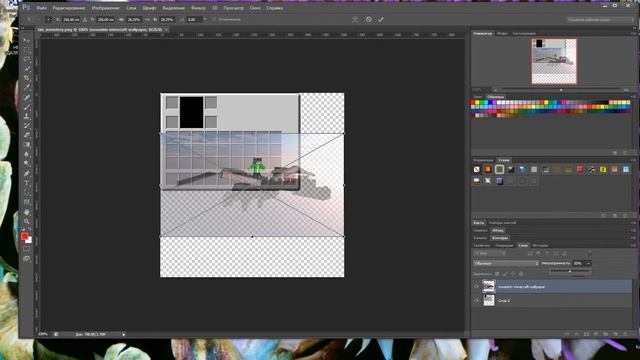Select the Path Selection tool

tap(27, 193)
